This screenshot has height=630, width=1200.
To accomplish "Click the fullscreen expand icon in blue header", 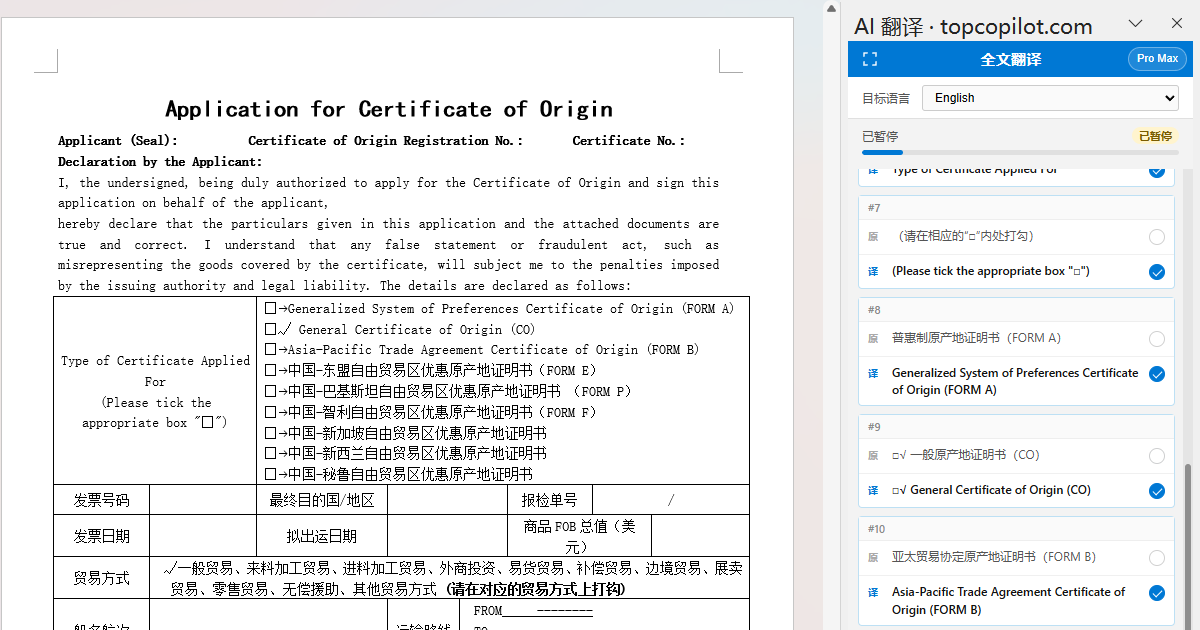I will (x=870, y=59).
